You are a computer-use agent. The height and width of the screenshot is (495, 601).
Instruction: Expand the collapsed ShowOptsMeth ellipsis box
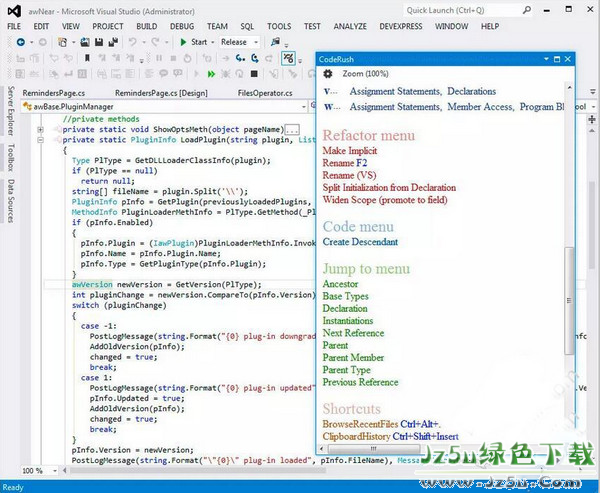tap(292, 130)
